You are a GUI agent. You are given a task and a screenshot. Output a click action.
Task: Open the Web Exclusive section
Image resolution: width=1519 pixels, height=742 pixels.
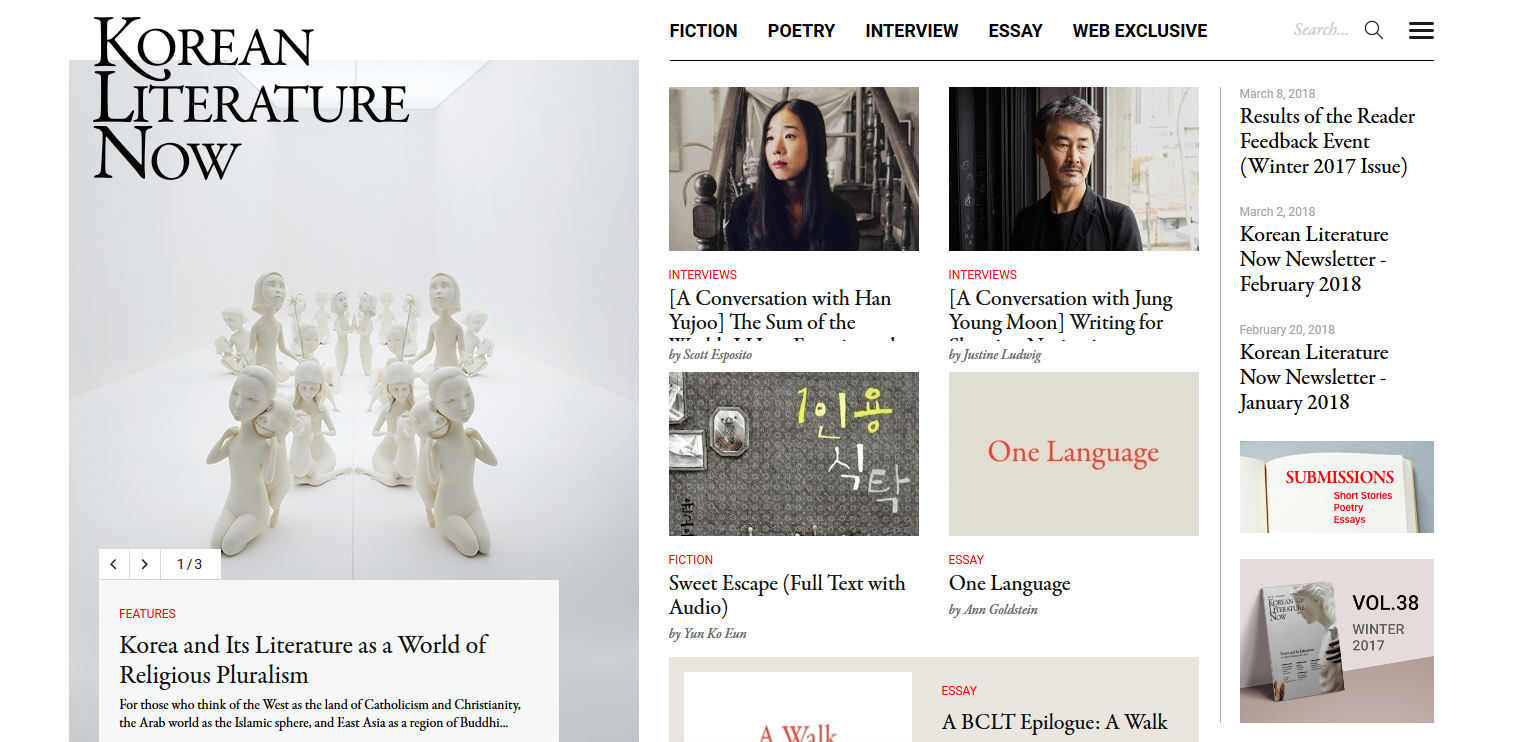coord(1139,31)
